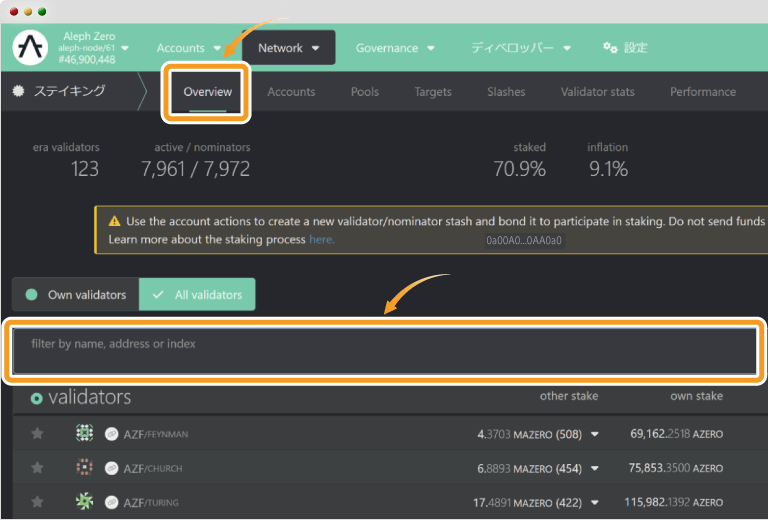The height and width of the screenshot is (520, 768).
Task: Open the Governance menu
Action: (396, 48)
